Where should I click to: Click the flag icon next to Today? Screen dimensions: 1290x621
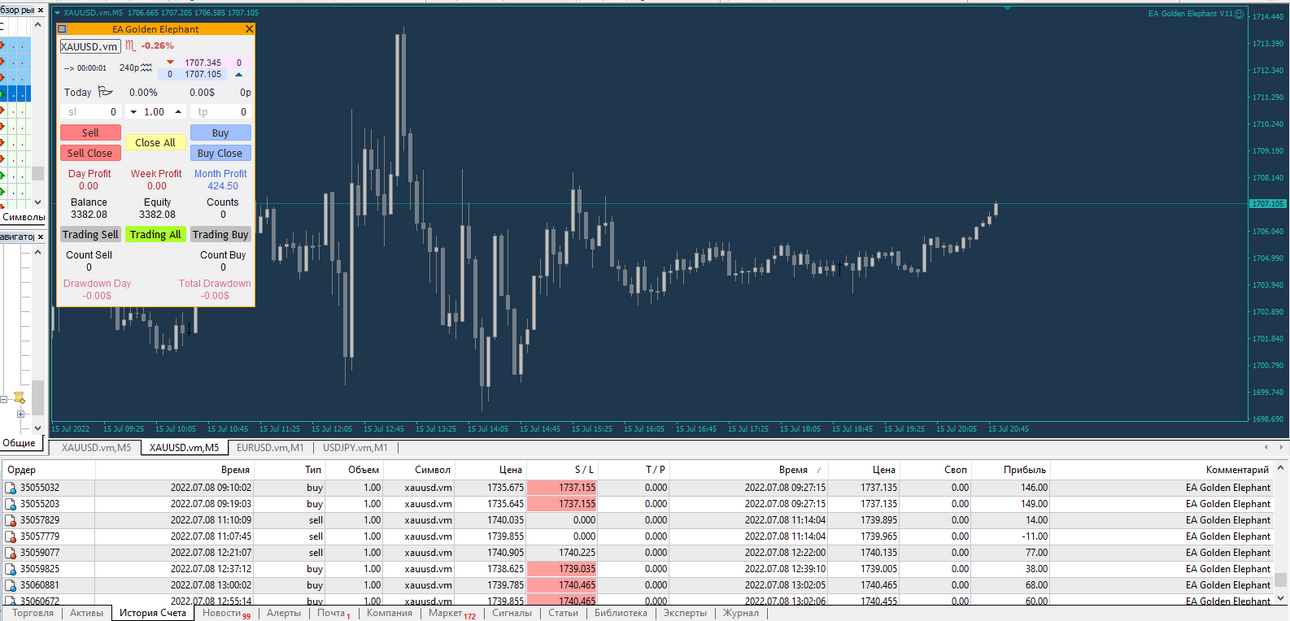point(106,92)
